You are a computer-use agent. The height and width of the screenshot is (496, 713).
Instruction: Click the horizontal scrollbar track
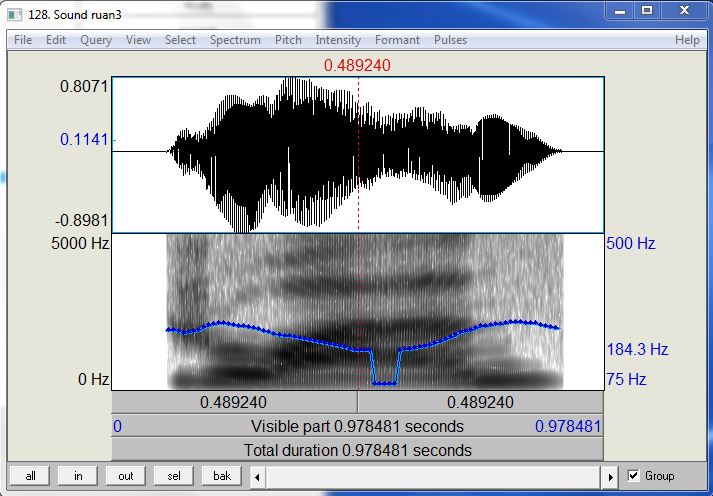click(x=434, y=477)
